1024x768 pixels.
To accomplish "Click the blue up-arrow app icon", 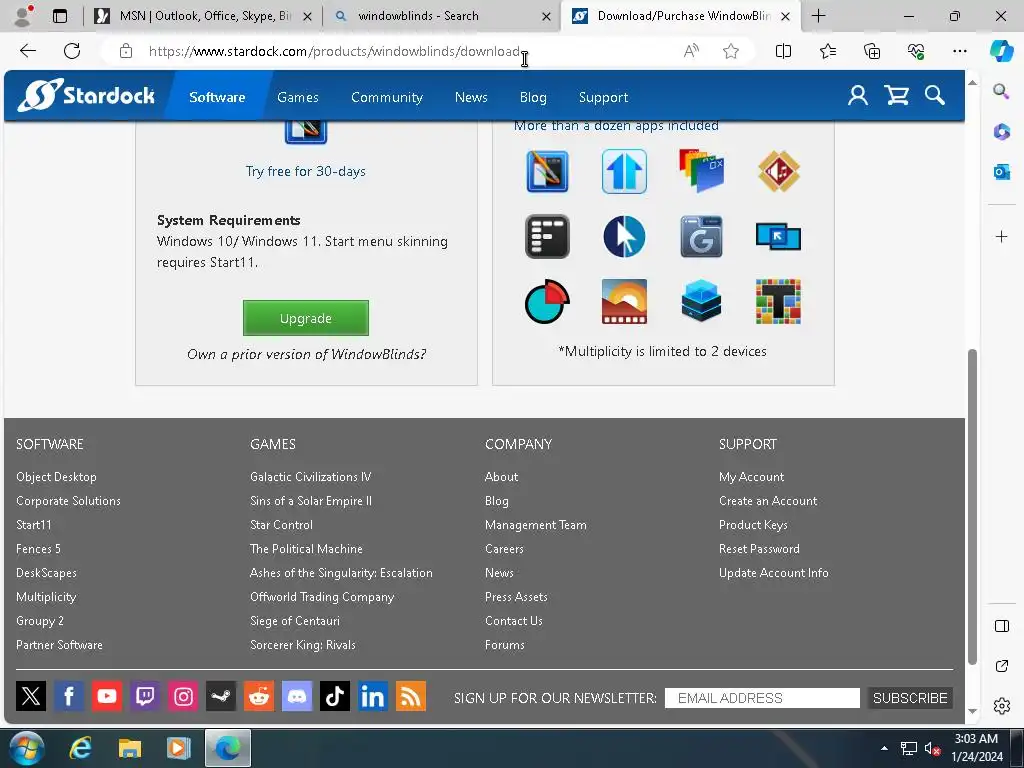I will click(x=624, y=171).
